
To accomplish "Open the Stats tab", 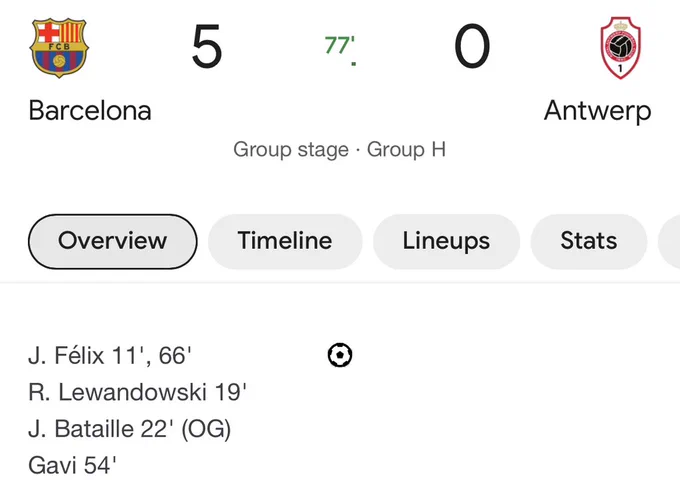I will (588, 241).
